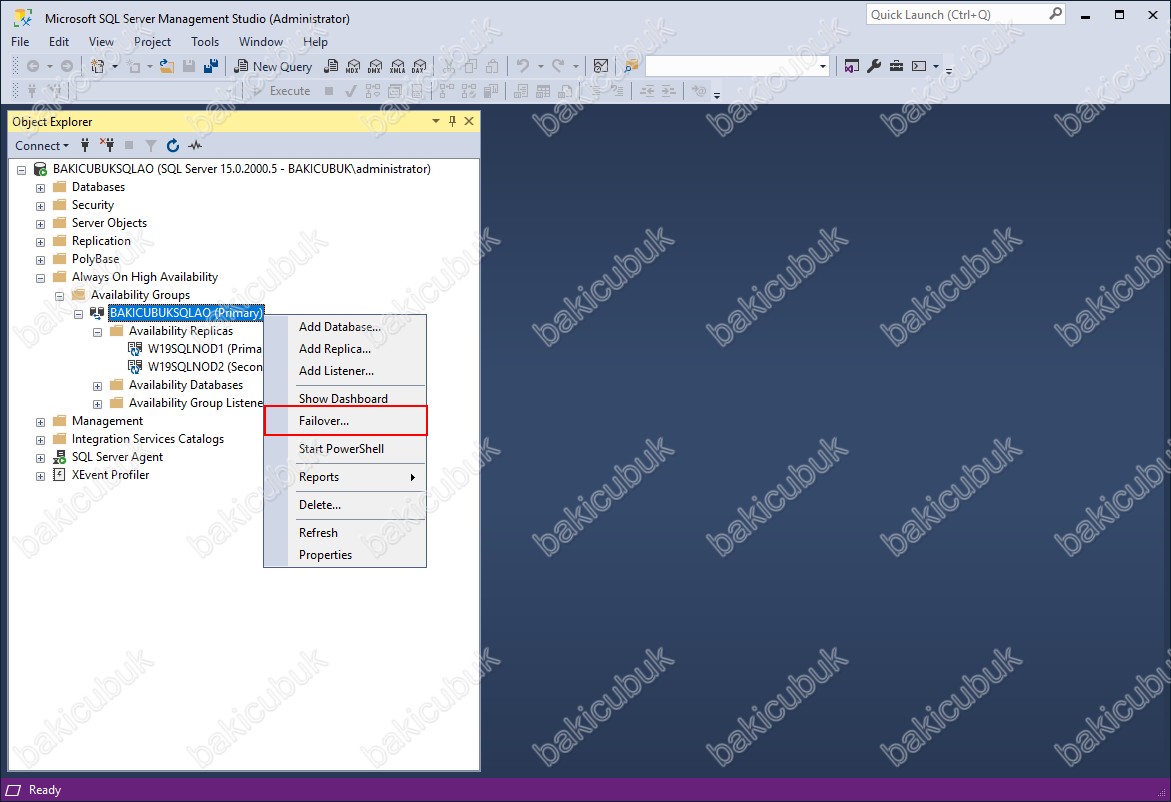Open the Object Explorer window position dropdown
The width and height of the screenshot is (1171, 802).
click(436, 121)
